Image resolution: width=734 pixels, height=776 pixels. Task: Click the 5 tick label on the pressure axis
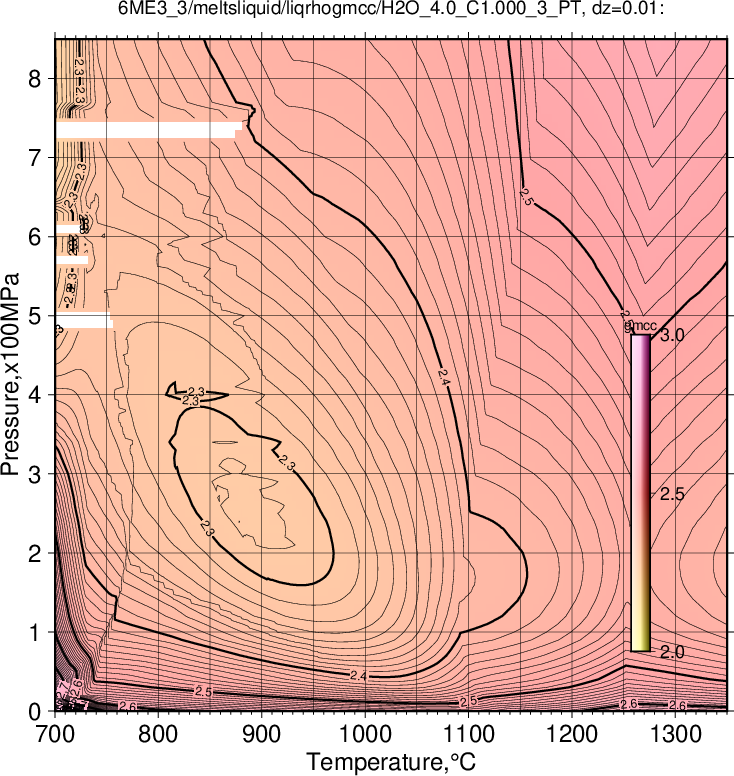point(35,316)
